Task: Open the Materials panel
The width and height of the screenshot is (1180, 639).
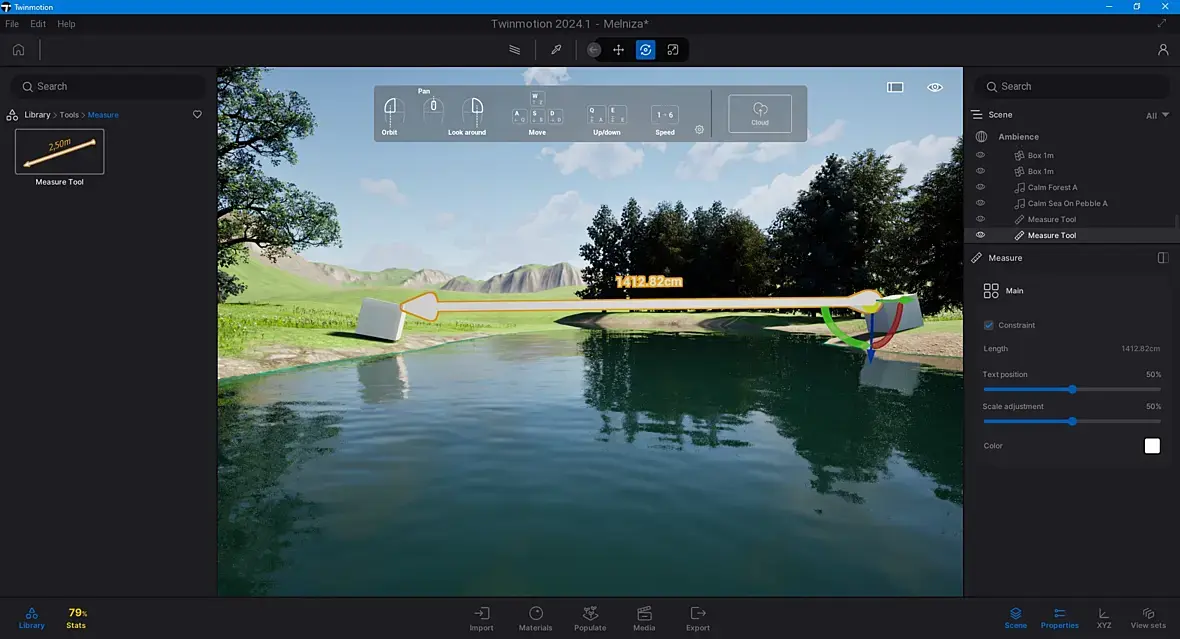Action: (536, 619)
